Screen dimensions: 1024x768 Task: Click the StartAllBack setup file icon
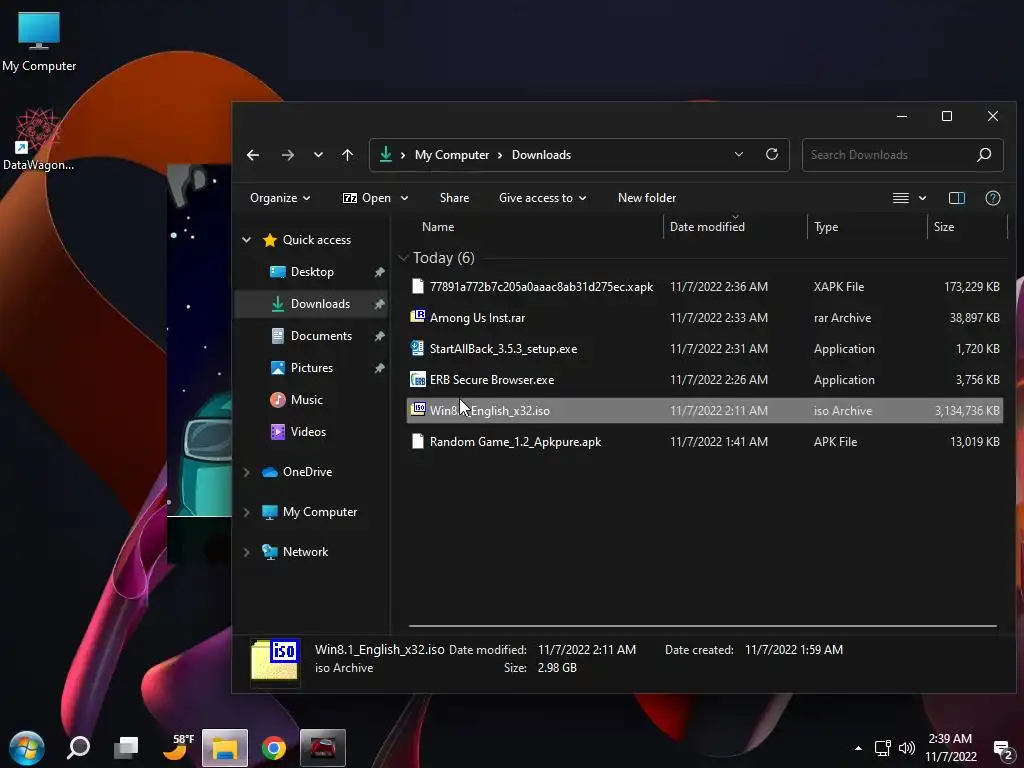pos(417,348)
